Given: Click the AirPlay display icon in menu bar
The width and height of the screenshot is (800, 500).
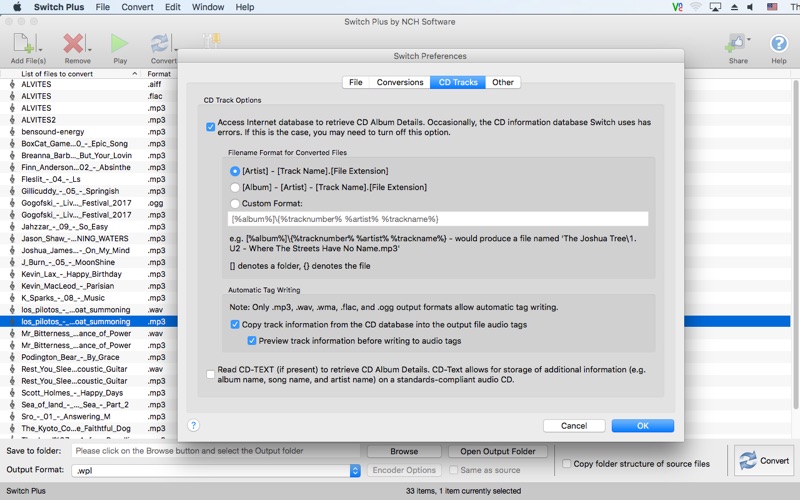Looking at the screenshot, I should coord(715,7).
